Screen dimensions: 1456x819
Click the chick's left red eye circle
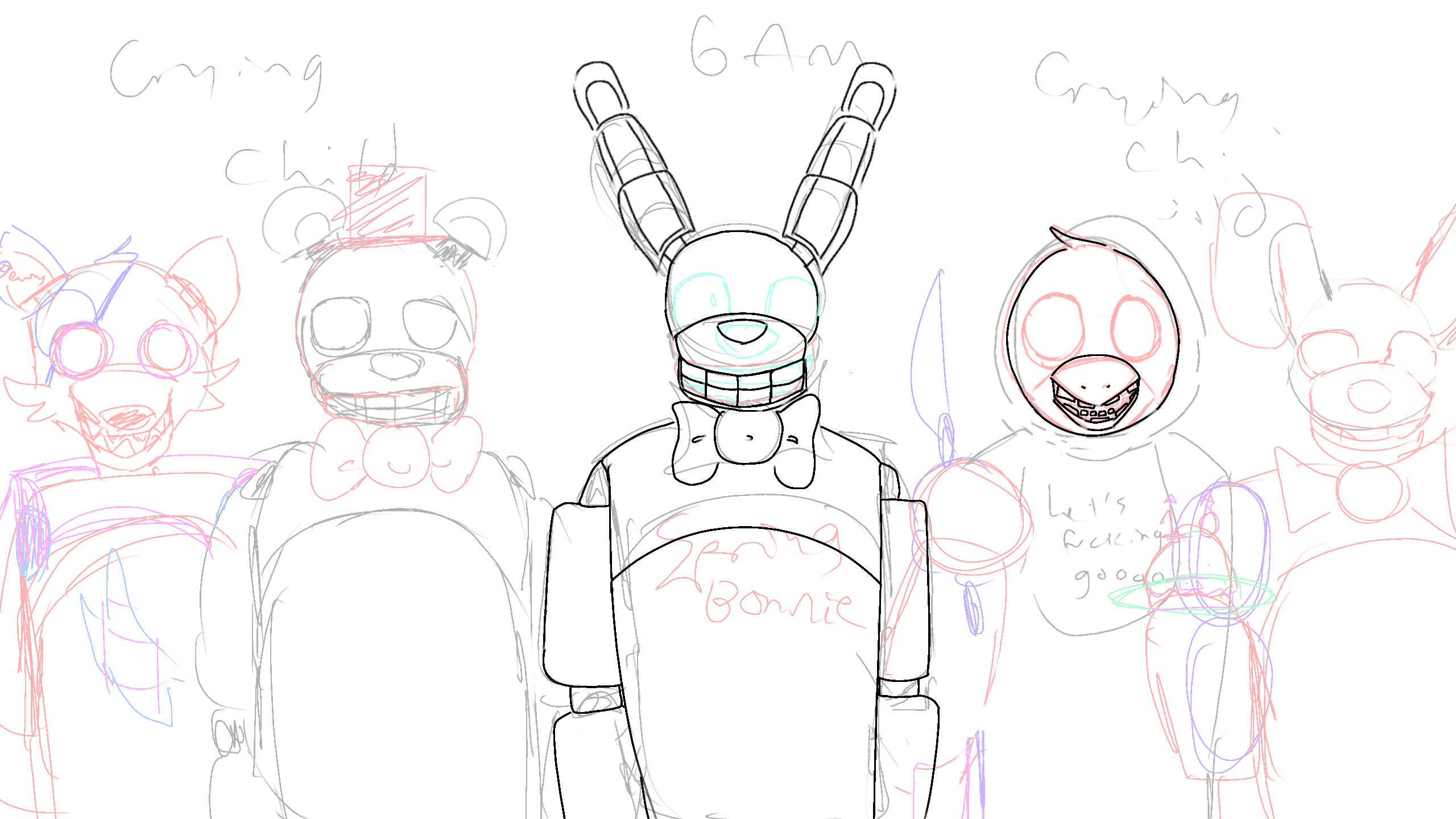1052,329
